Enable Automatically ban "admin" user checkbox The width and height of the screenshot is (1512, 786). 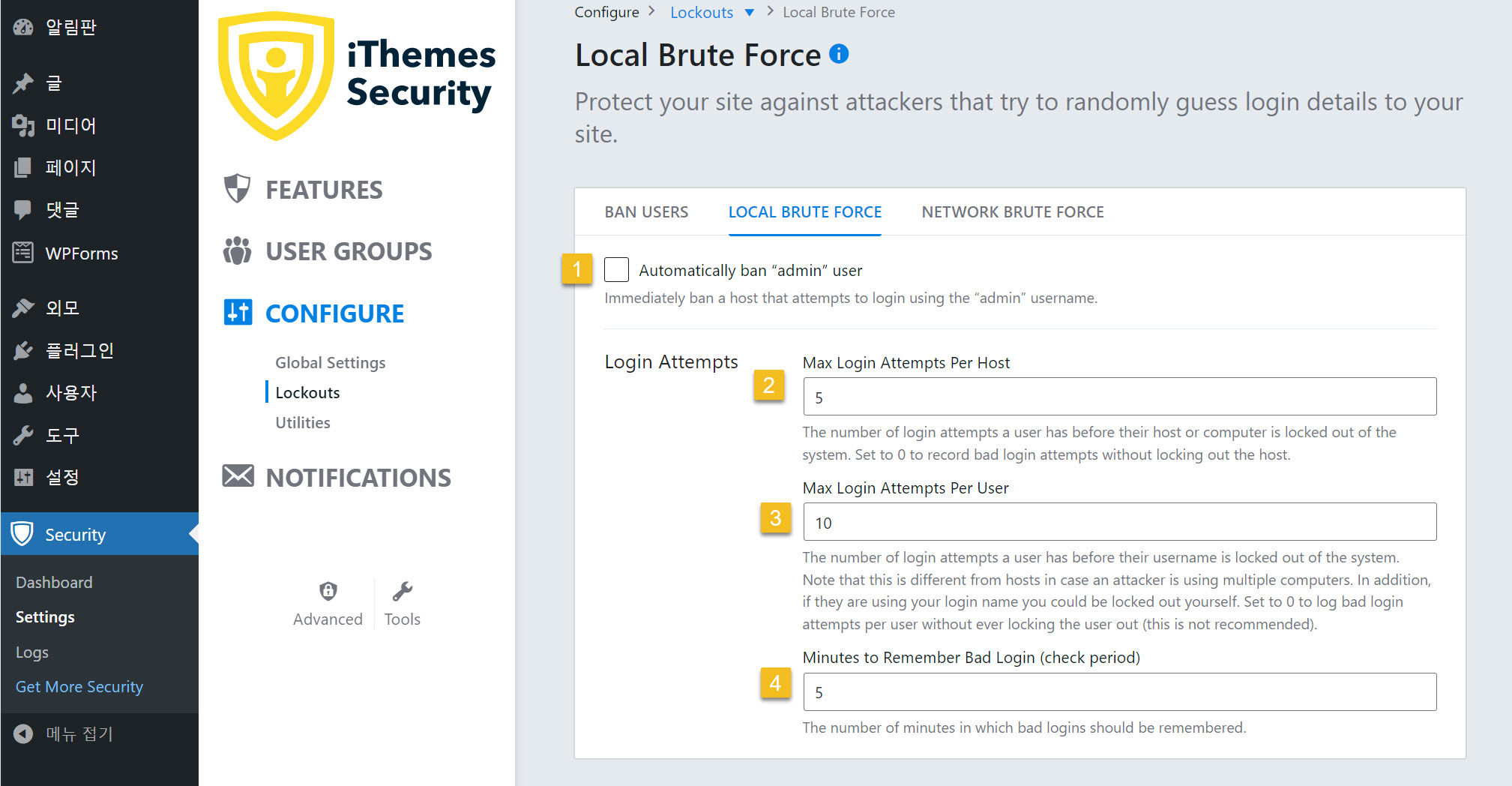click(x=616, y=270)
